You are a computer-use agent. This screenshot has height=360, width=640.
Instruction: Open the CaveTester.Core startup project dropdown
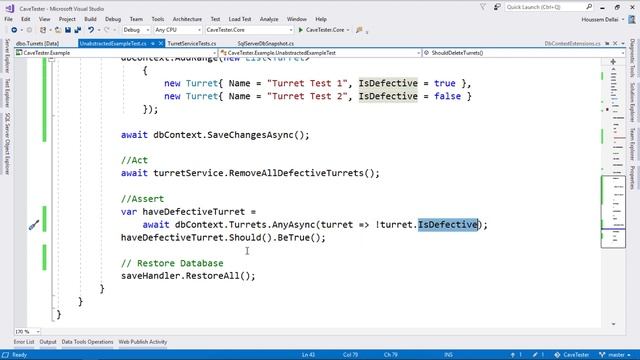tap(249, 30)
